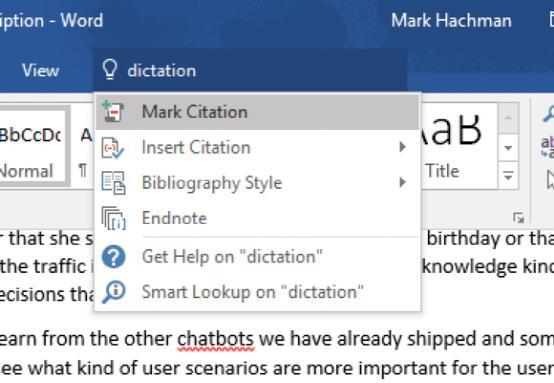Click the Insert Citation icon
This screenshot has width=554, height=383.
pos(112,147)
